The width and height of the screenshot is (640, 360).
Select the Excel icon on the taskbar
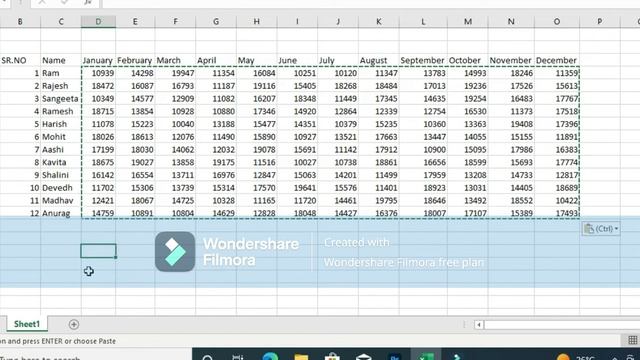click(426, 356)
